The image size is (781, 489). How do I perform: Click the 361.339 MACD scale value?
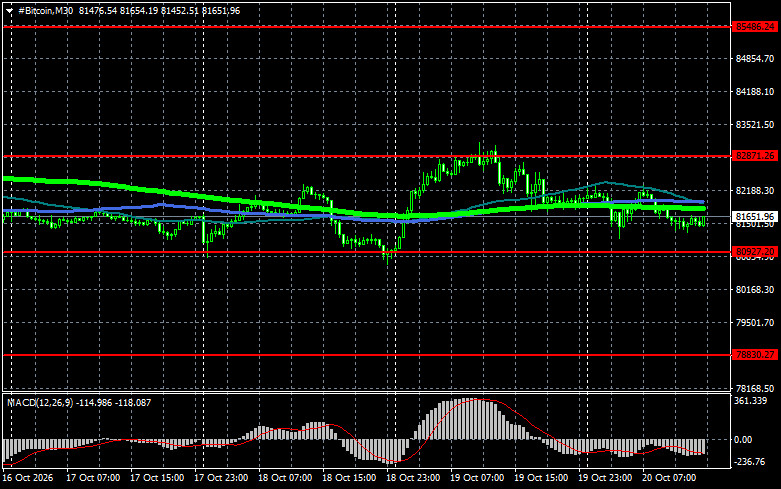pos(751,401)
